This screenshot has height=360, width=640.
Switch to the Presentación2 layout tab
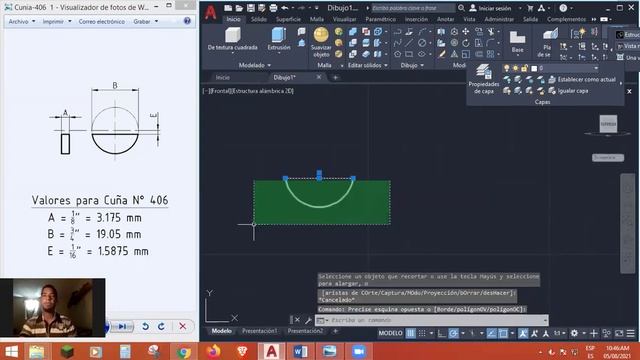pyautogui.click(x=305, y=331)
